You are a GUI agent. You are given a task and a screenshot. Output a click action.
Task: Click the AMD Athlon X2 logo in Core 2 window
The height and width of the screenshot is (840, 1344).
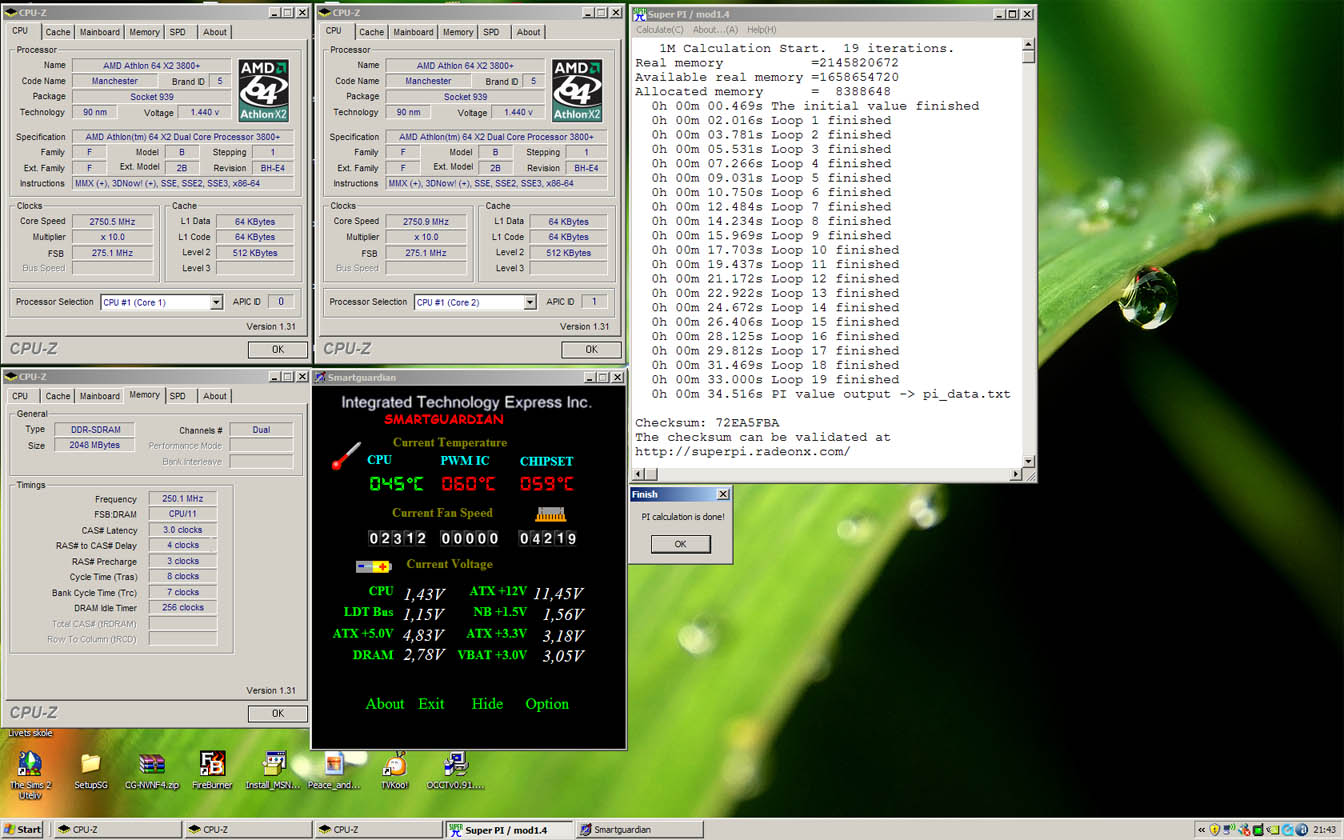pyautogui.click(x=578, y=91)
